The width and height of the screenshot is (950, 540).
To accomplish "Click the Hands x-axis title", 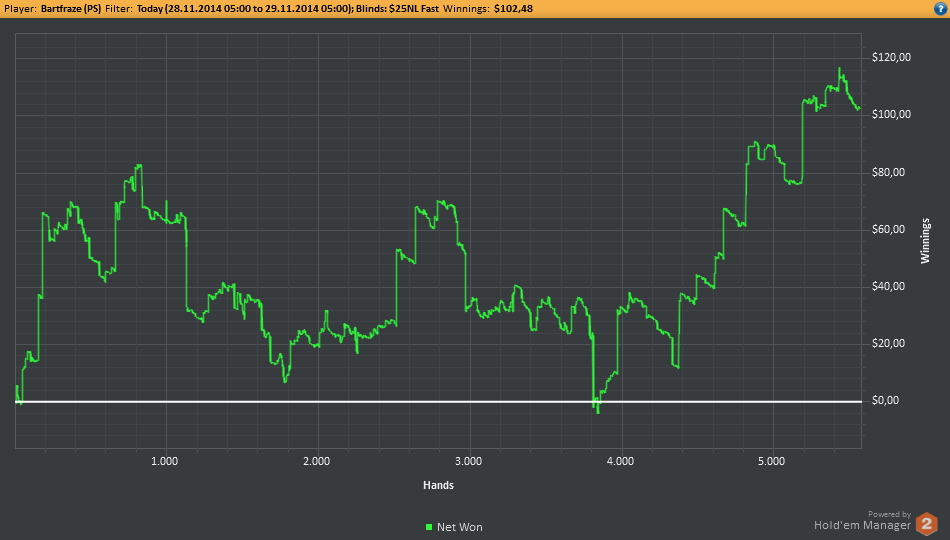I will pyautogui.click(x=438, y=485).
